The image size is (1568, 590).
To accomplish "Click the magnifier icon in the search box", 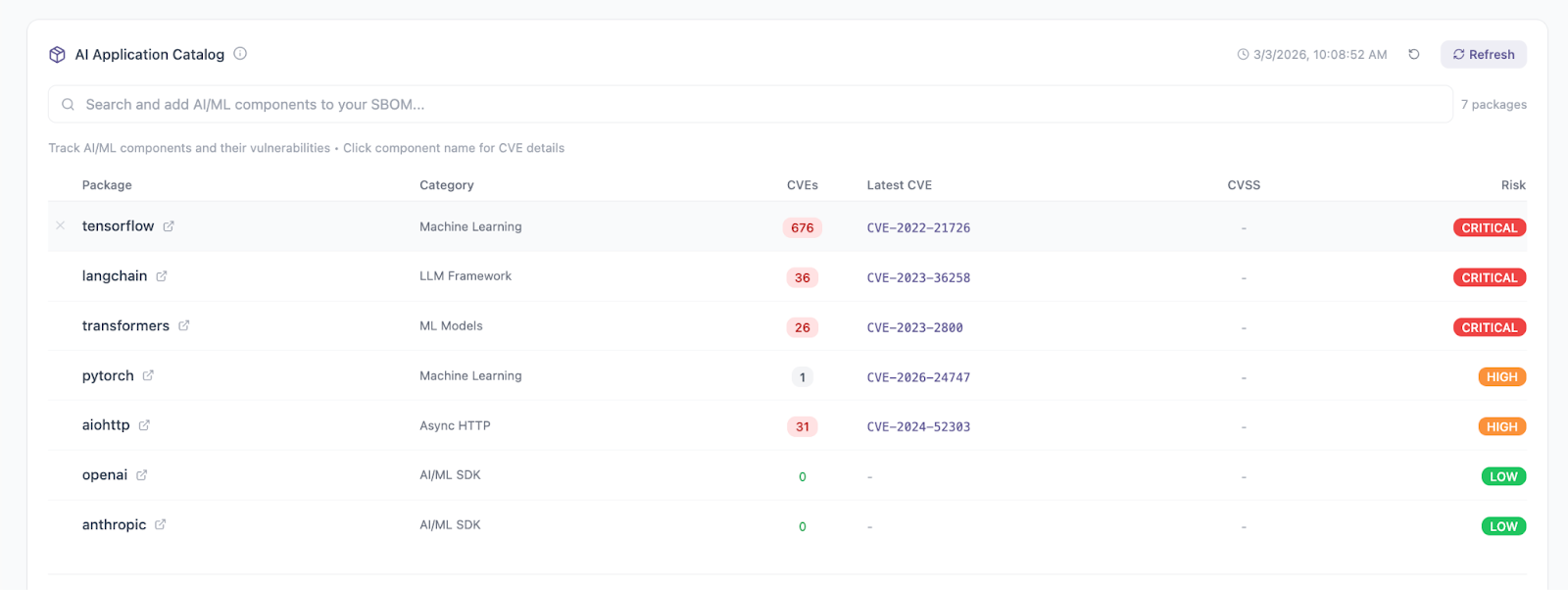I will click(x=69, y=105).
